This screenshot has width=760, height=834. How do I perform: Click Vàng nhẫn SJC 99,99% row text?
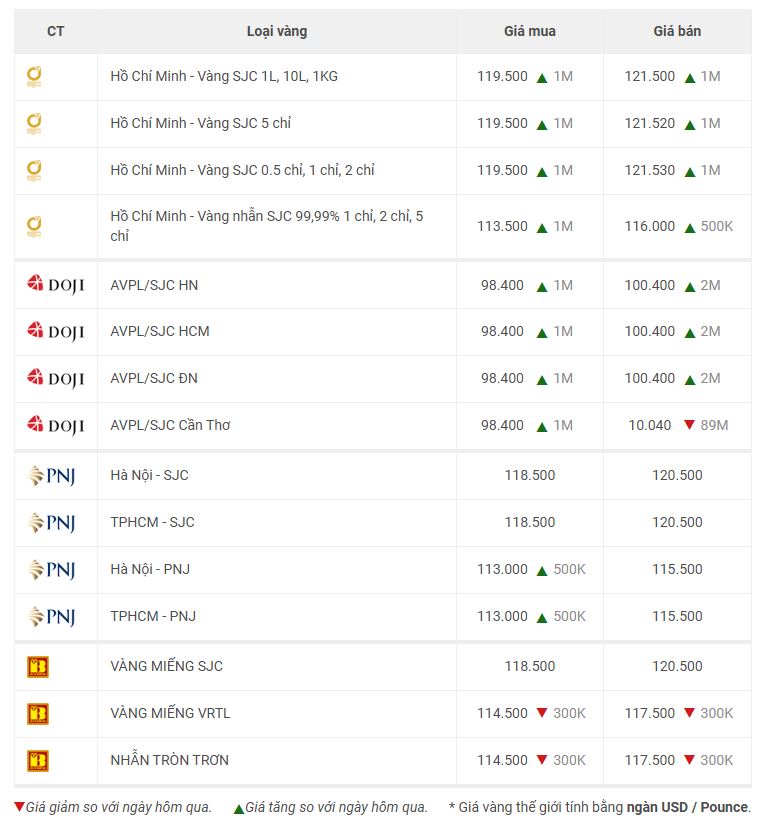266,226
